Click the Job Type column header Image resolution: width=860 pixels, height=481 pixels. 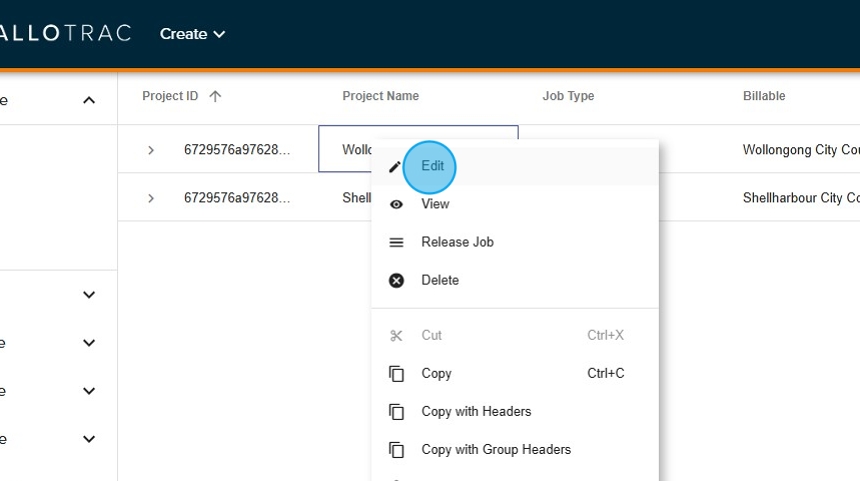coord(568,96)
